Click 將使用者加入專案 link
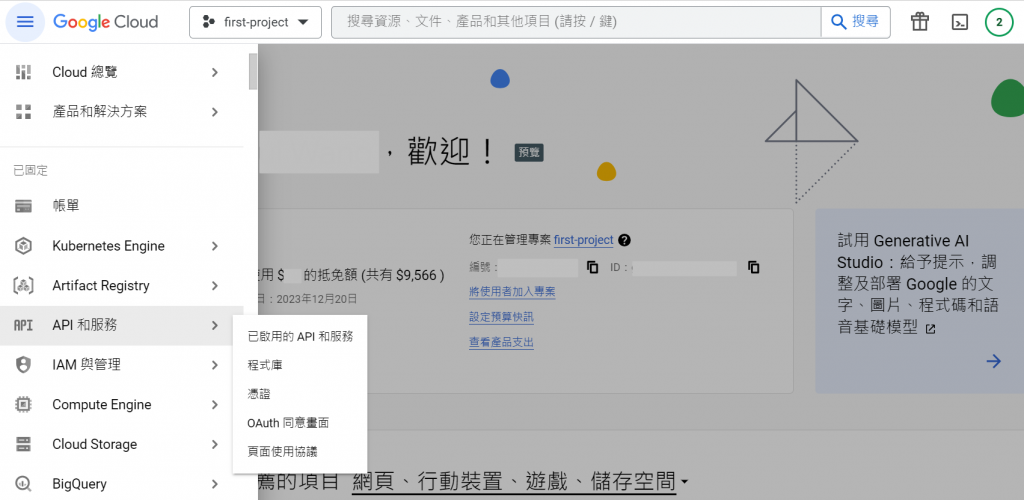Viewport: 1024px width, 500px height. [512, 291]
